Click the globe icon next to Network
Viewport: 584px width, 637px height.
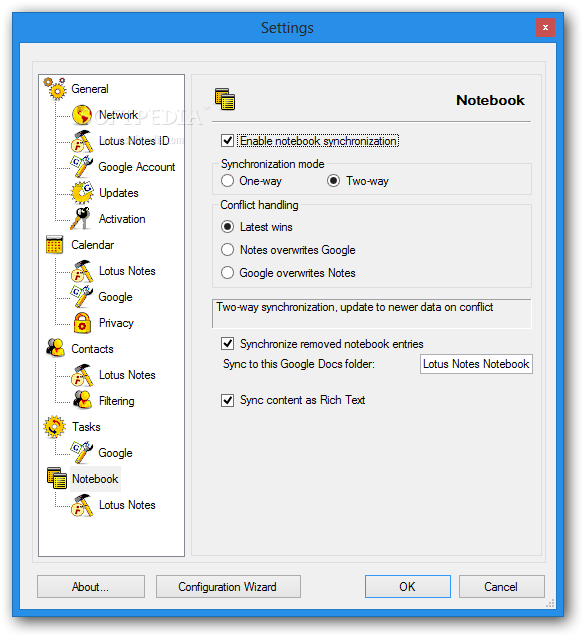(82, 115)
